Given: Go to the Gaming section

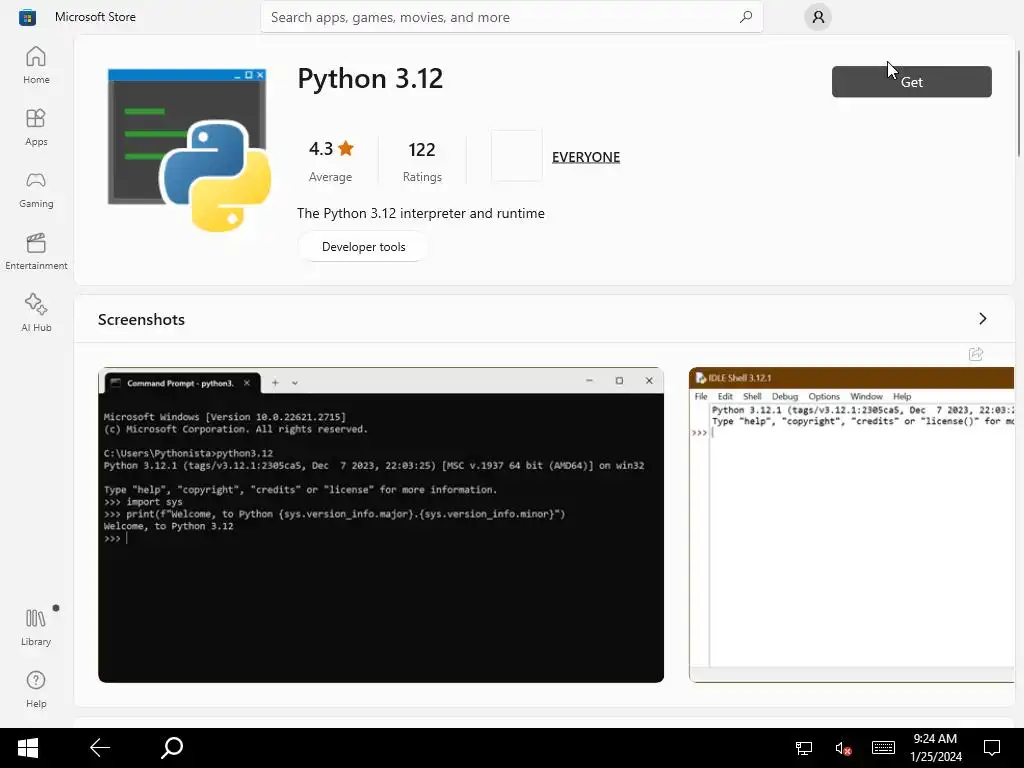Looking at the screenshot, I should pyautogui.click(x=36, y=189).
